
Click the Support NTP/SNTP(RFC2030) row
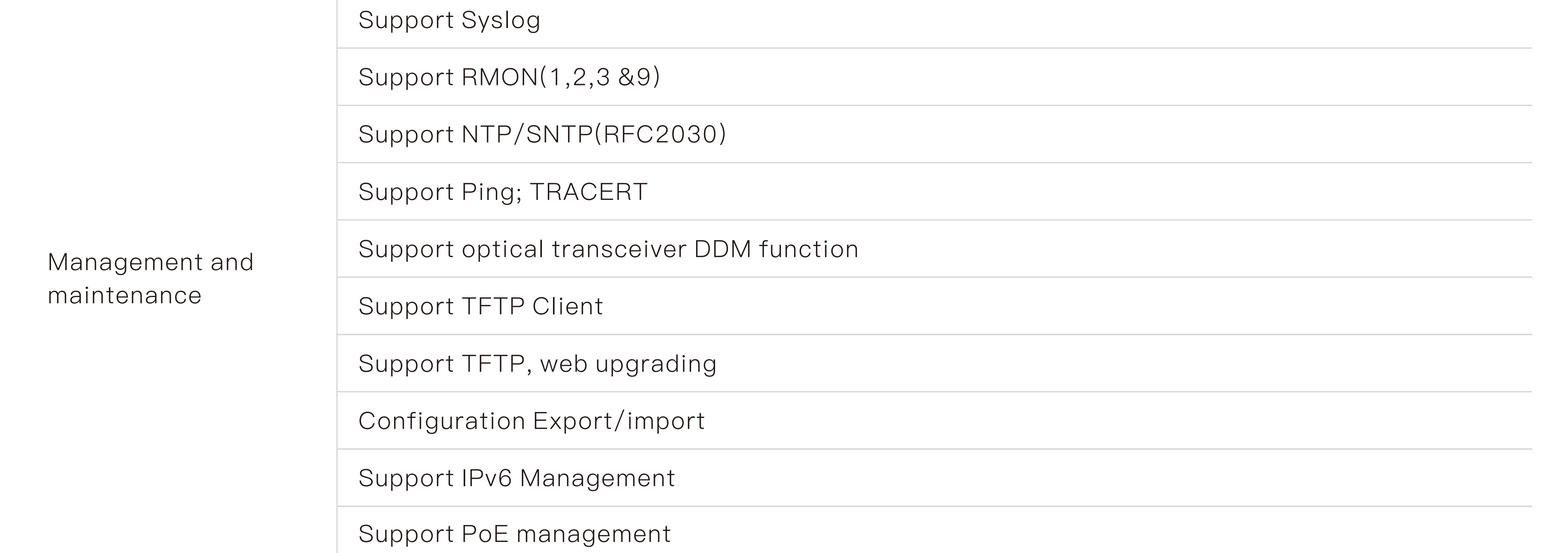pyautogui.click(x=542, y=134)
